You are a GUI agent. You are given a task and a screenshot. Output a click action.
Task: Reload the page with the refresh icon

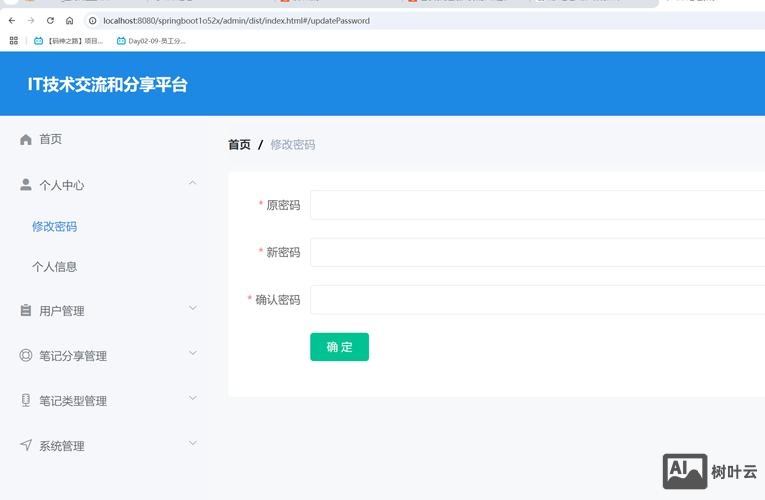[50, 20]
